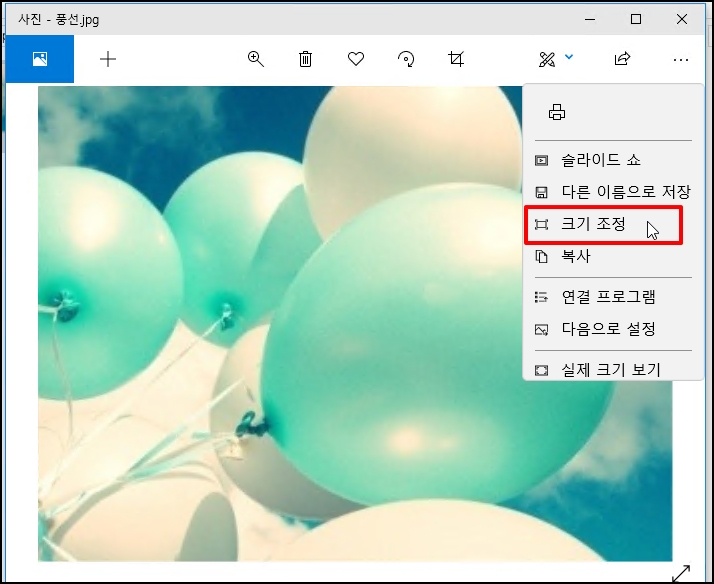Open 연결 프로그램 menu item
The height and width of the screenshot is (584, 714).
coord(613,297)
